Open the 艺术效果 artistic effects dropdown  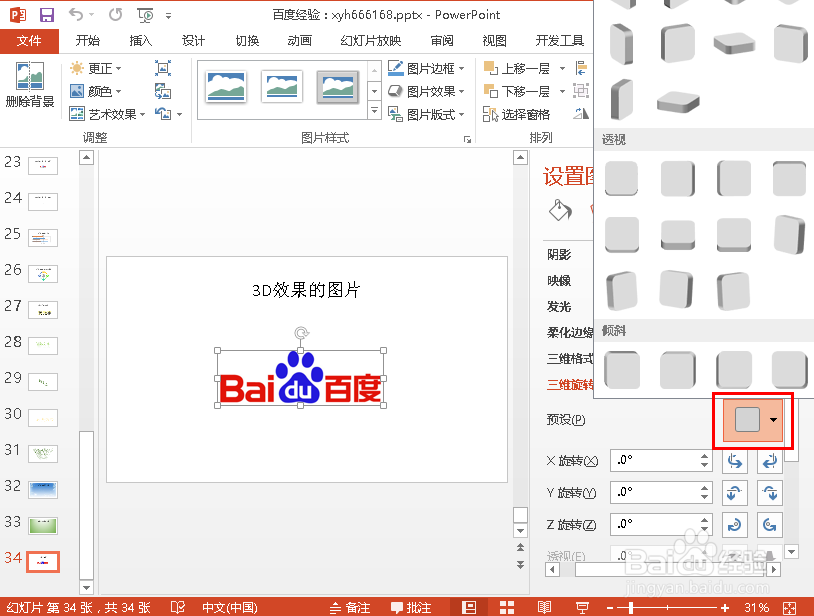[x=107, y=114]
